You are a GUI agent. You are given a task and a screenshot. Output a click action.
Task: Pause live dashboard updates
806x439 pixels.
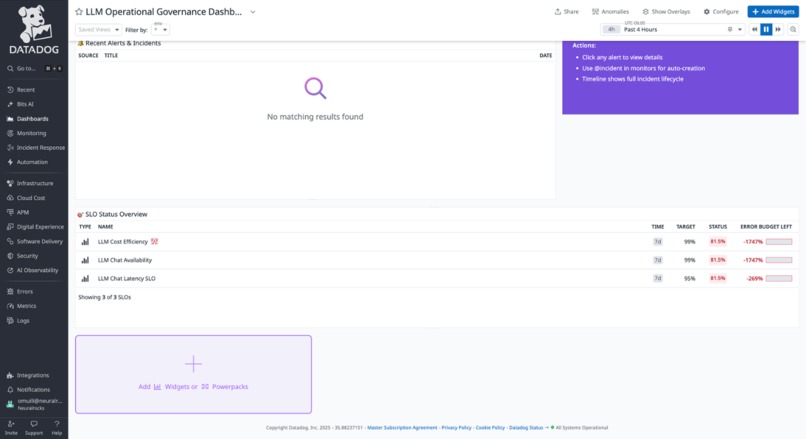pos(766,30)
